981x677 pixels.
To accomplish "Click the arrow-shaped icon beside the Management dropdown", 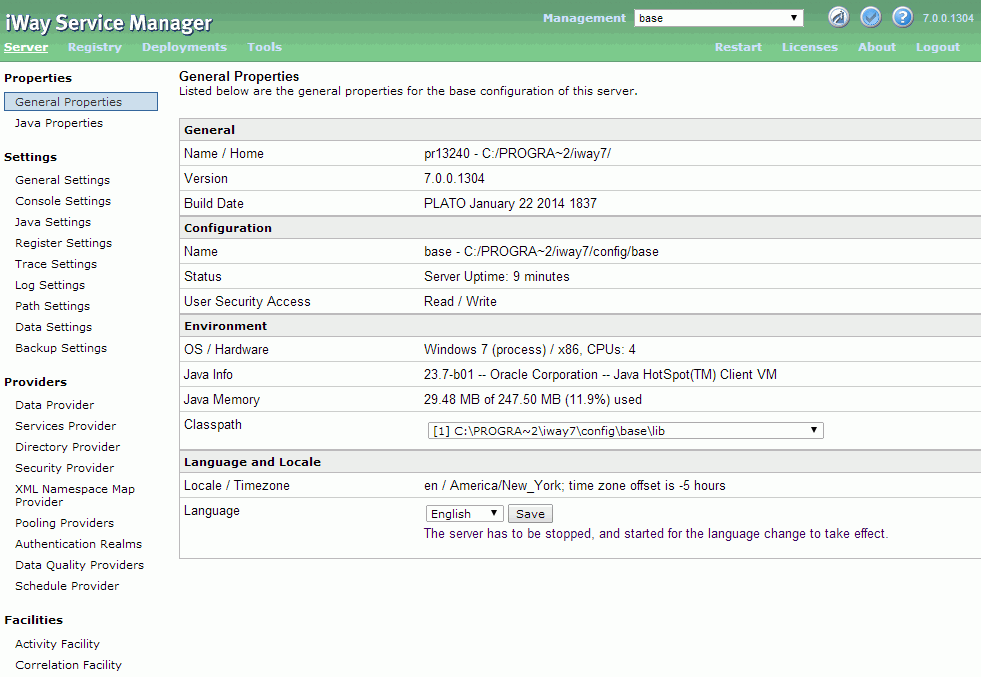I will pyautogui.click(x=838, y=17).
